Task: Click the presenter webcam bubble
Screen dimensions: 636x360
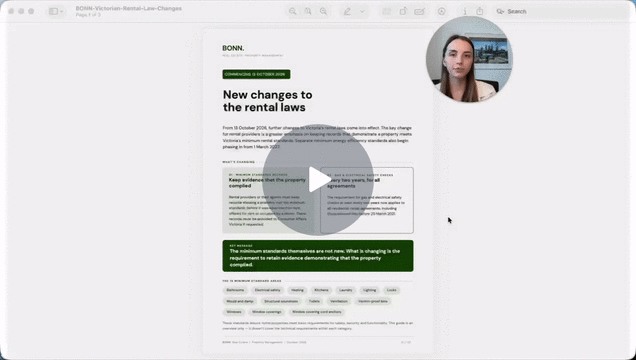Action: coord(469,59)
